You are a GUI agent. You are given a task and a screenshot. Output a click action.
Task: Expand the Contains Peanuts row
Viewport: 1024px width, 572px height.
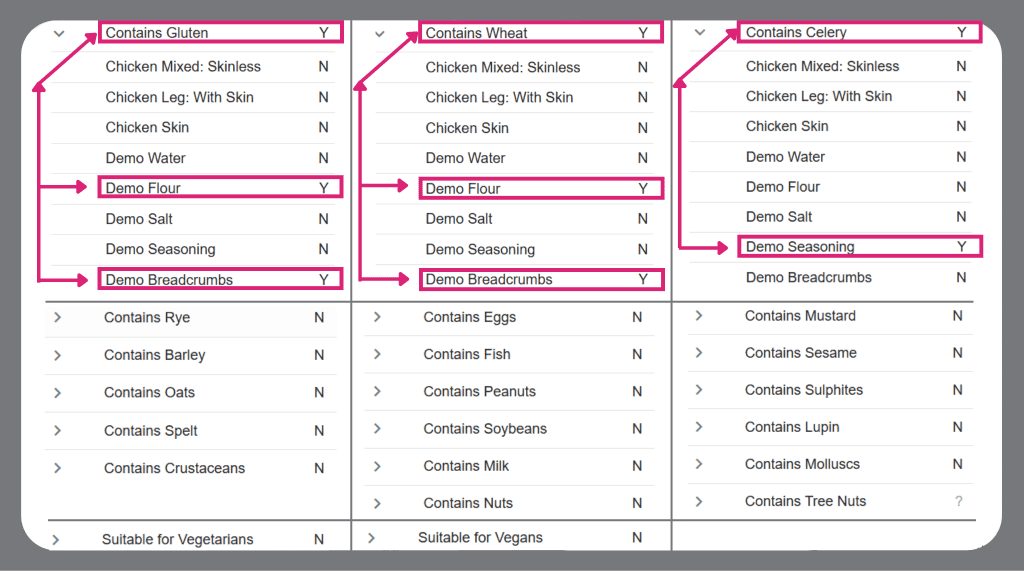pyautogui.click(x=377, y=391)
